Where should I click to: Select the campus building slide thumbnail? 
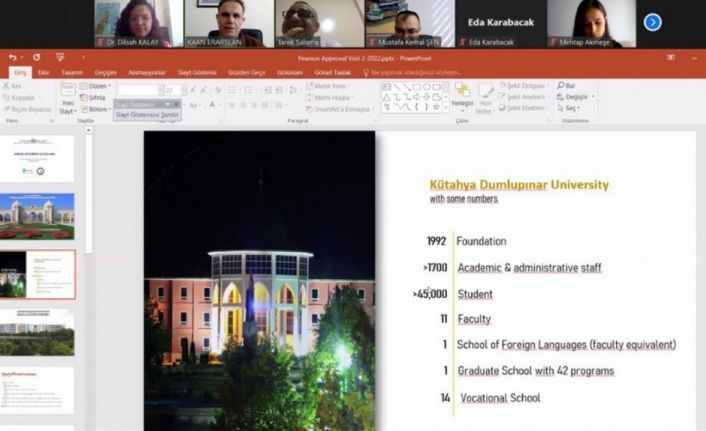coord(37,216)
